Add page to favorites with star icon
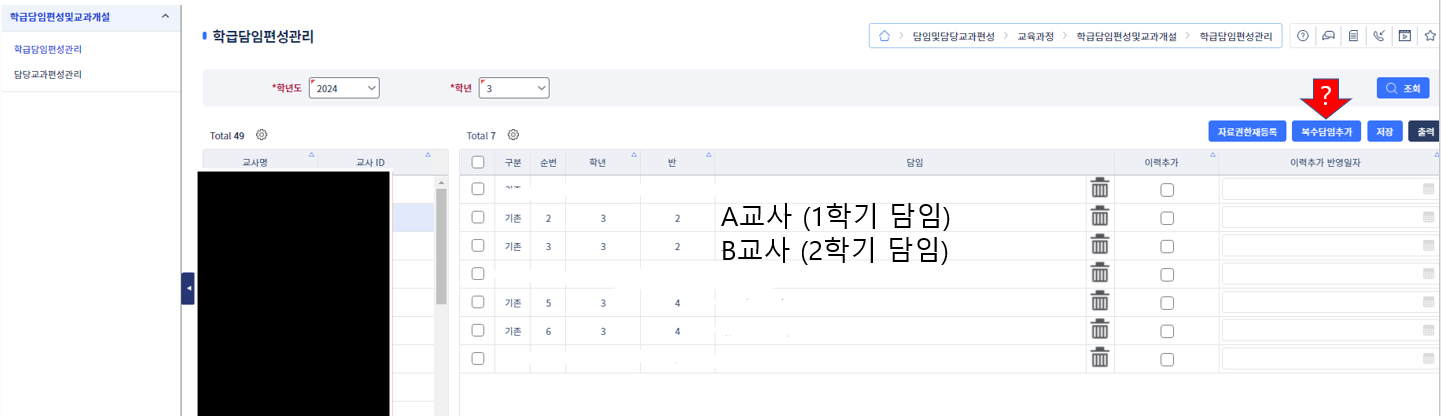 coord(1431,36)
